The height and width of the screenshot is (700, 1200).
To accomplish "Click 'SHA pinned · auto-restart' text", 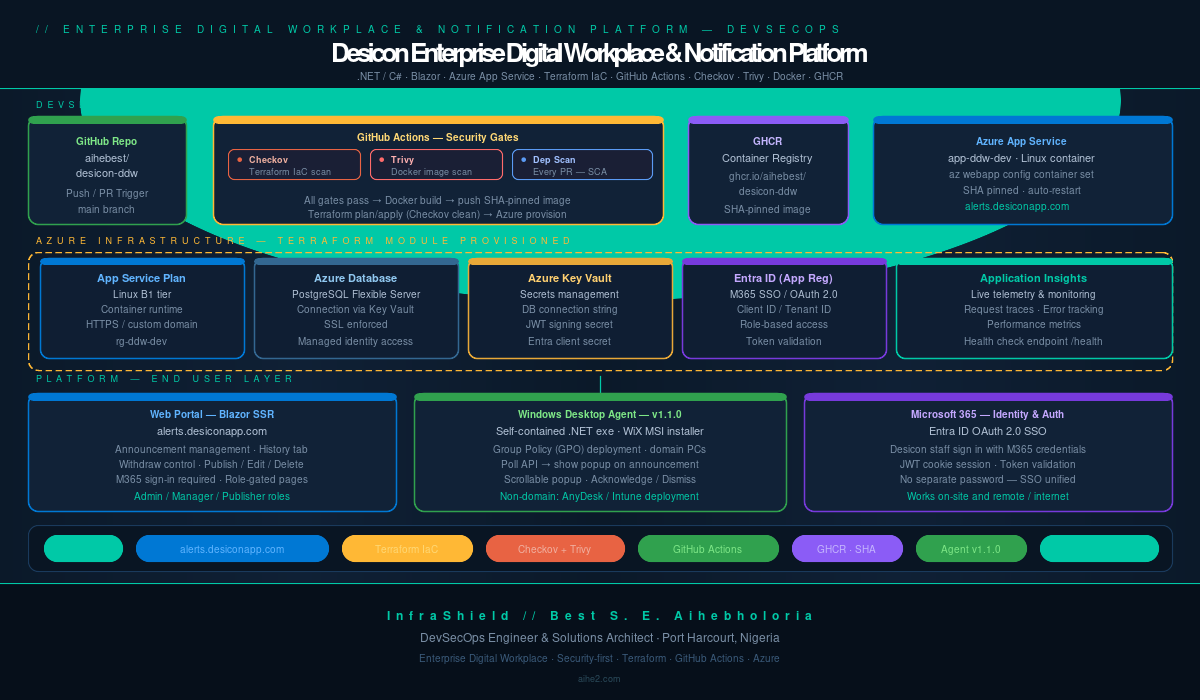I will [x=1021, y=190].
